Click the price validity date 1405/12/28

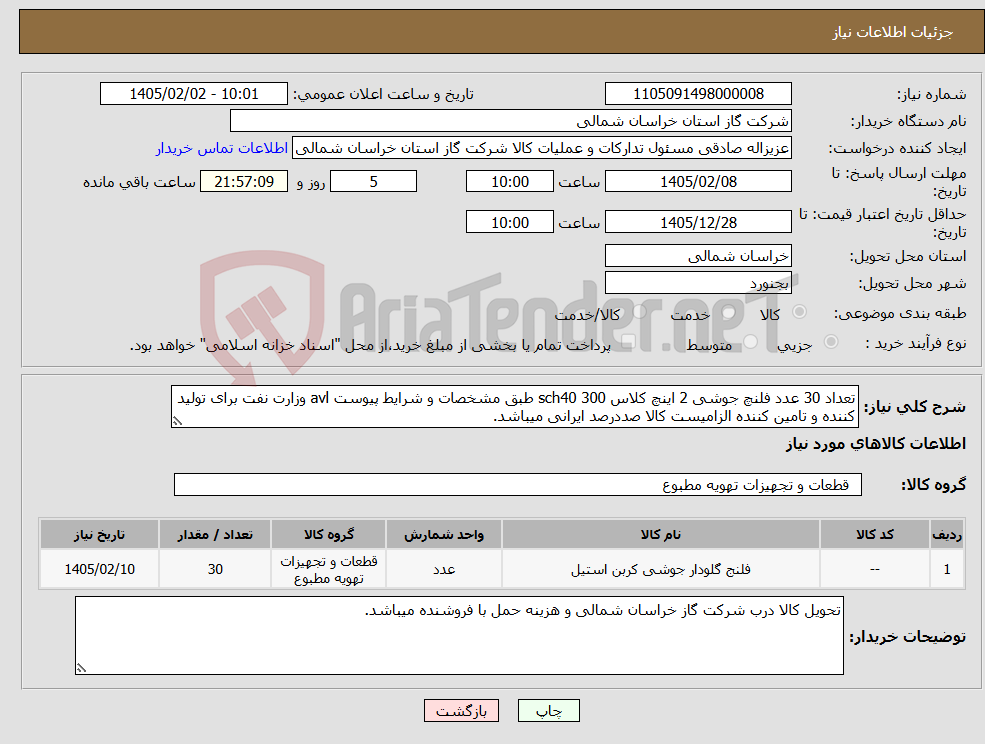tap(698, 222)
